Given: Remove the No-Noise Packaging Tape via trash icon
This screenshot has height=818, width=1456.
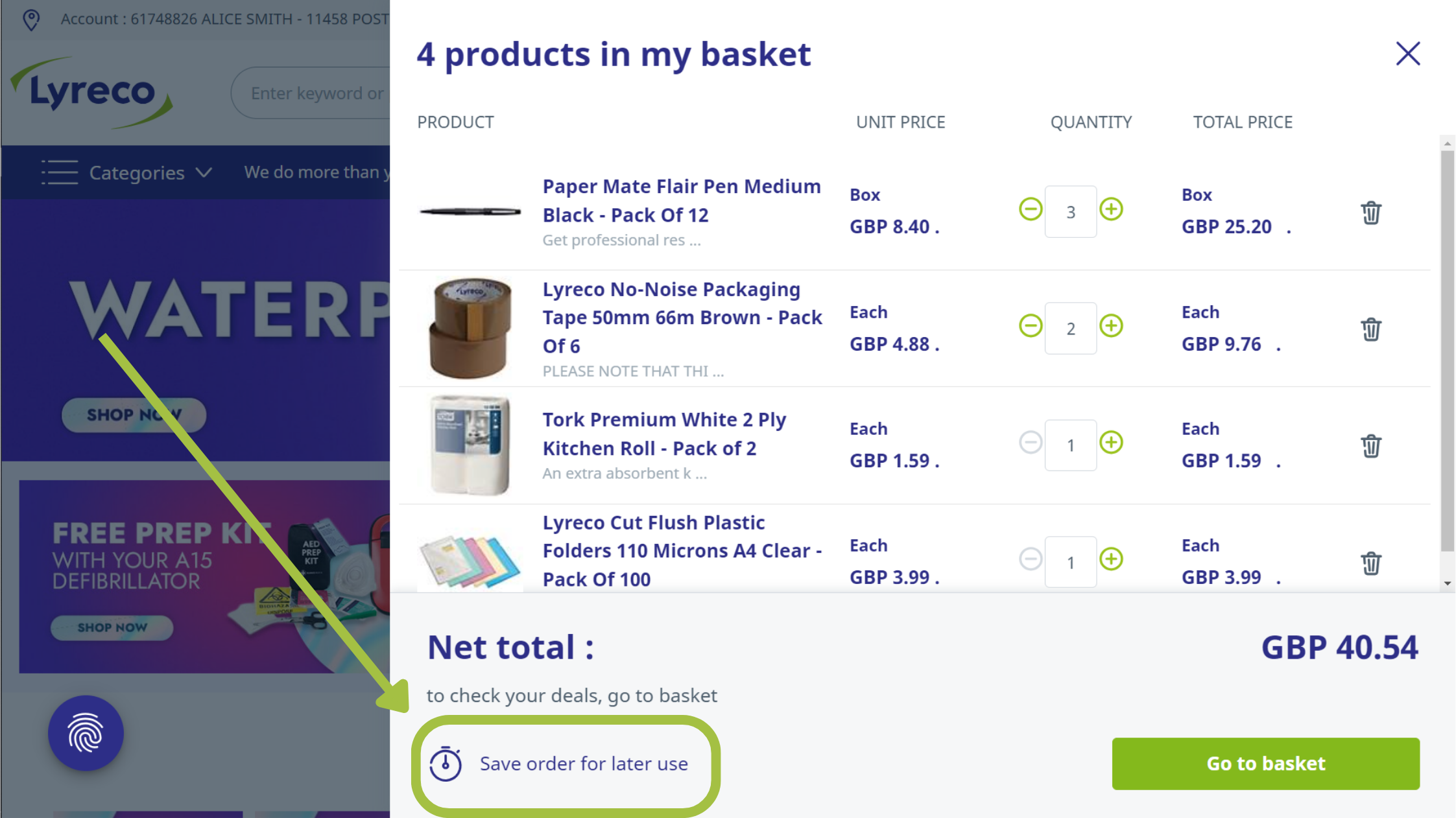Looking at the screenshot, I should [1370, 329].
